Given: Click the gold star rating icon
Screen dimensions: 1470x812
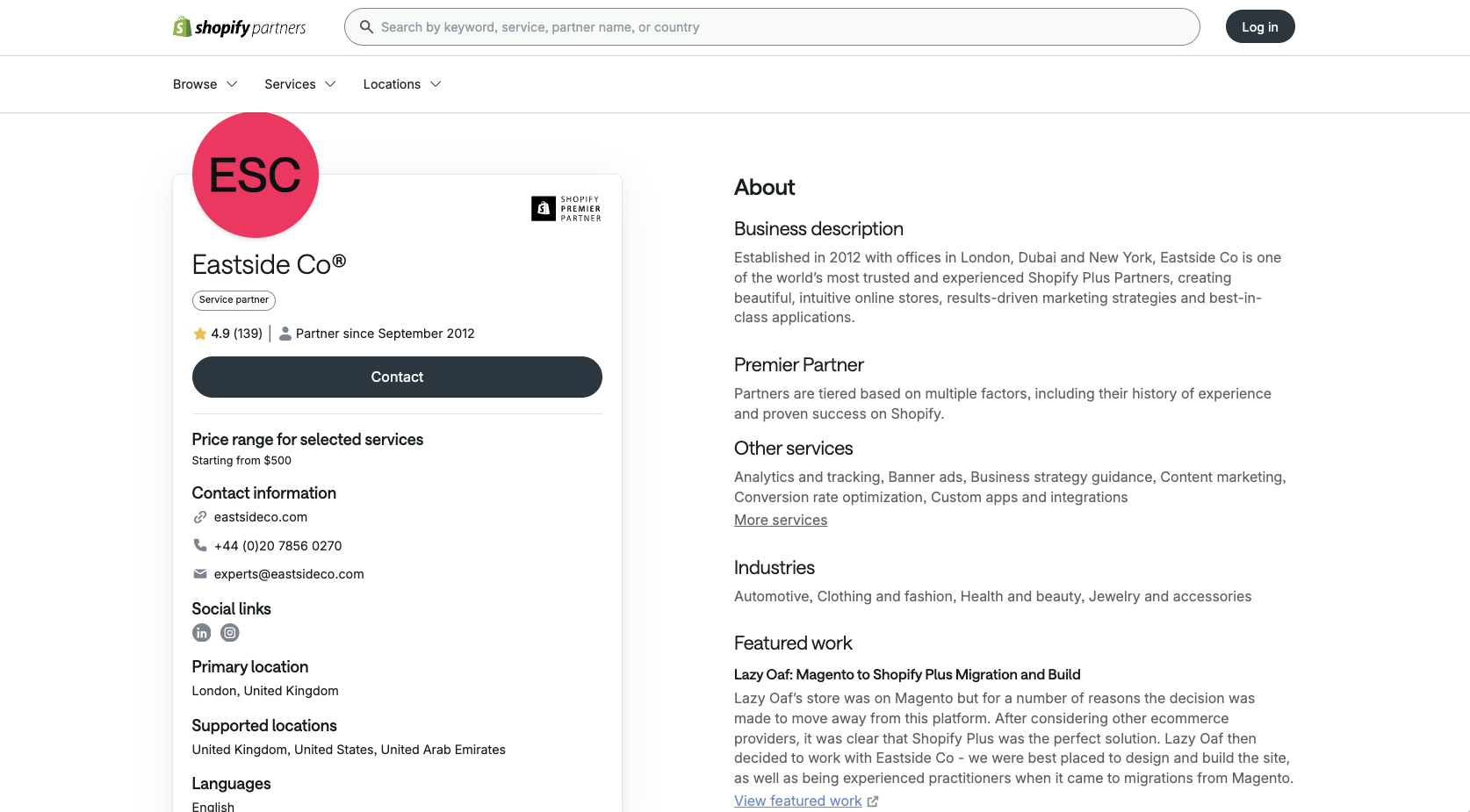Looking at the screenshot, I should 200,334.
